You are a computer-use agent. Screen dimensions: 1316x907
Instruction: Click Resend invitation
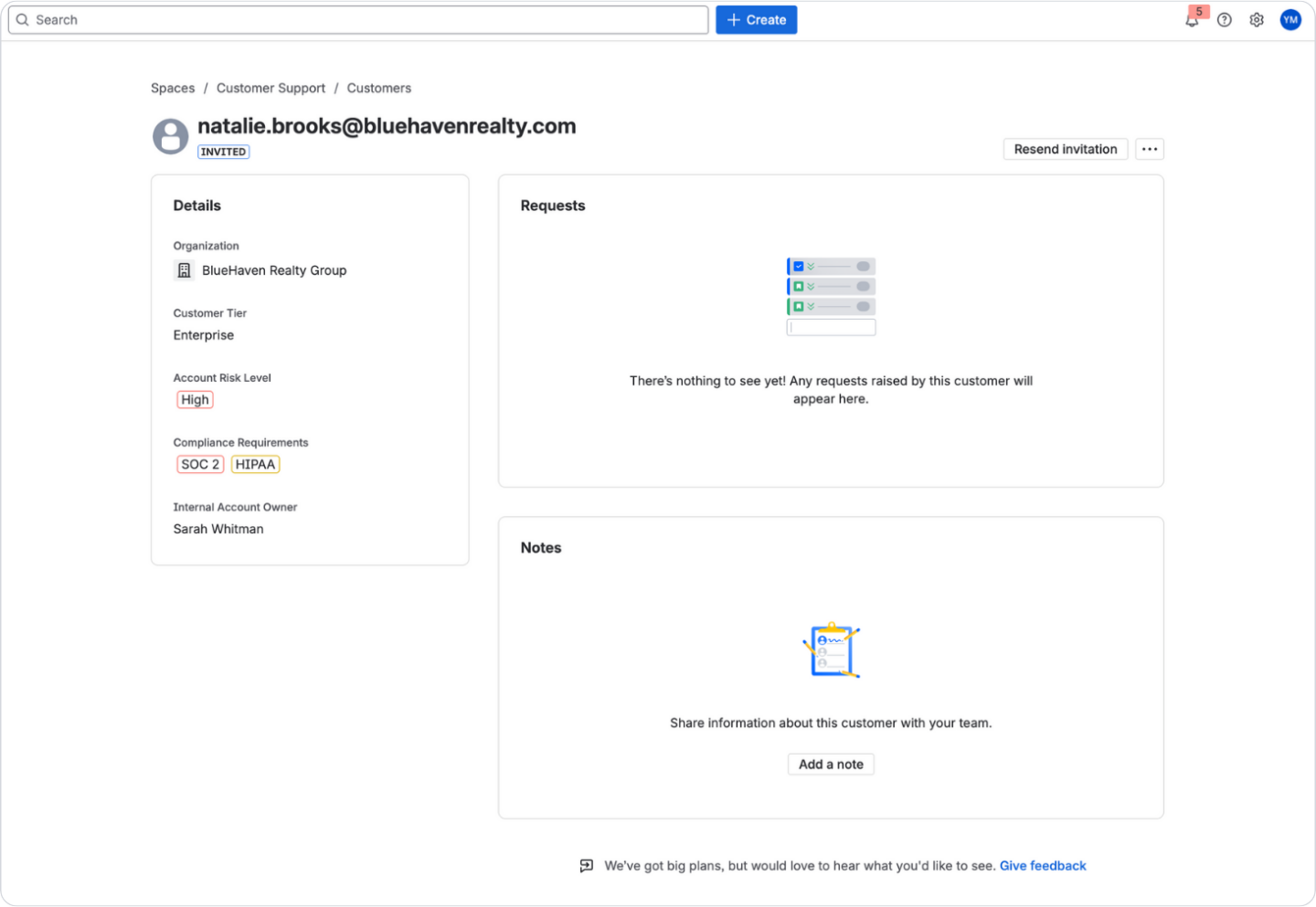[1065, 149]
